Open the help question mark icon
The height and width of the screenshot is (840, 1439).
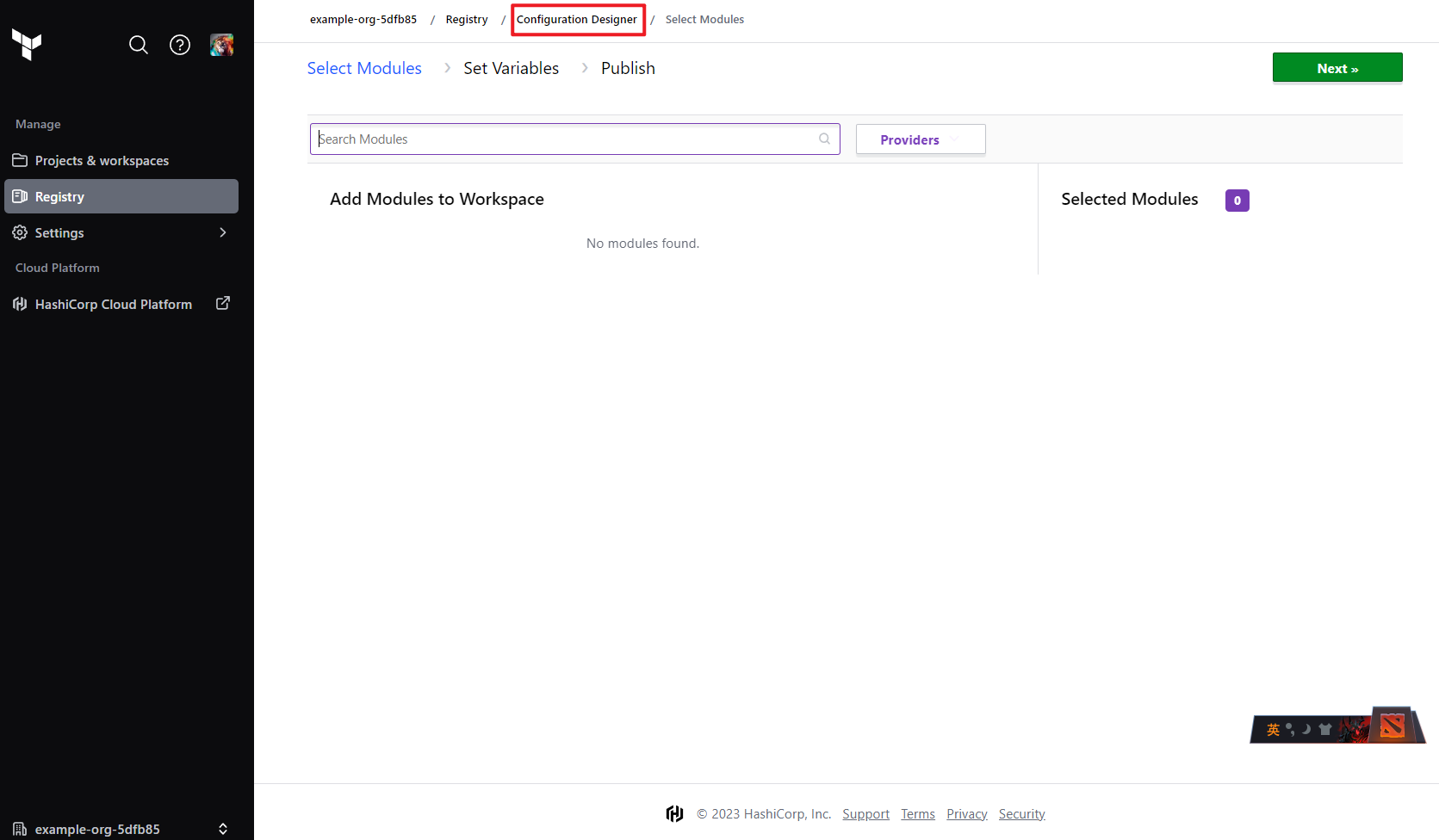[180, 45]
